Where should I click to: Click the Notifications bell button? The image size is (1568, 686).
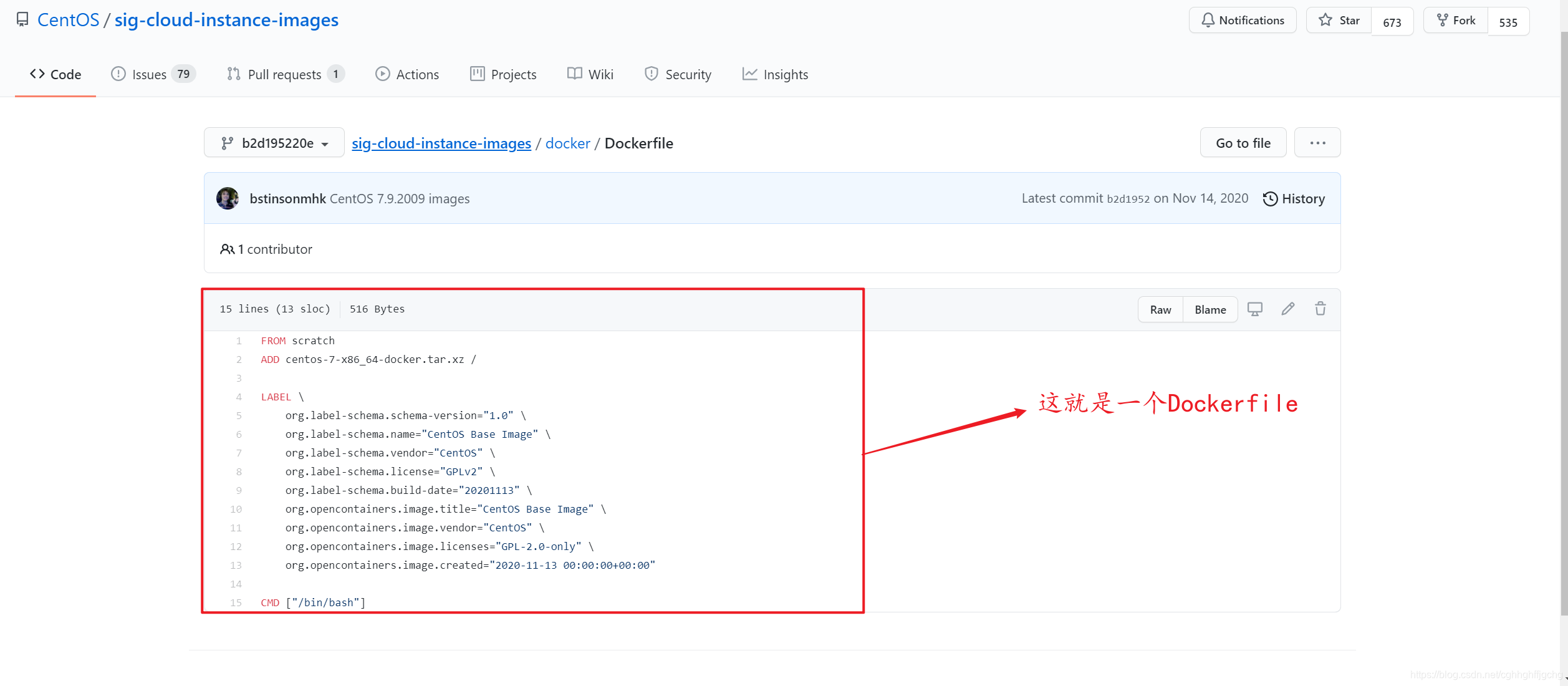pos(1243,21)
